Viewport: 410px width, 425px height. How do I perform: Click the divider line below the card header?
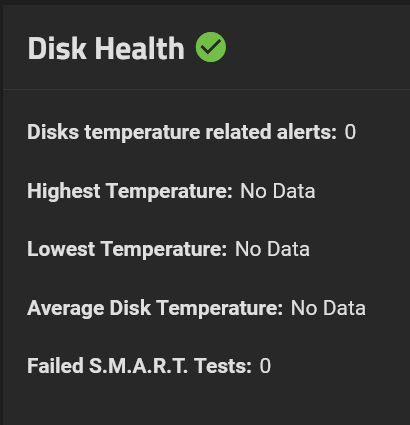[x=207, y=89]
